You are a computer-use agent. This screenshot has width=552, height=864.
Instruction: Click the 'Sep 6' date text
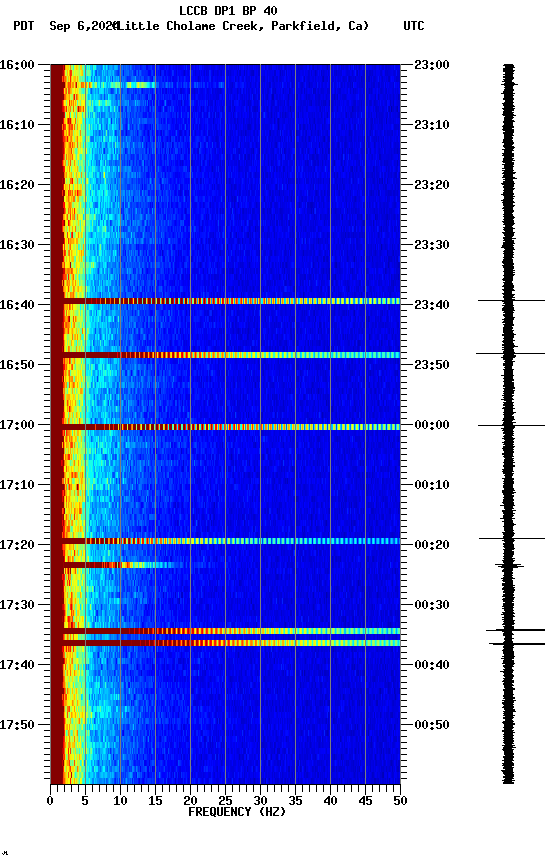pos(69,26)
